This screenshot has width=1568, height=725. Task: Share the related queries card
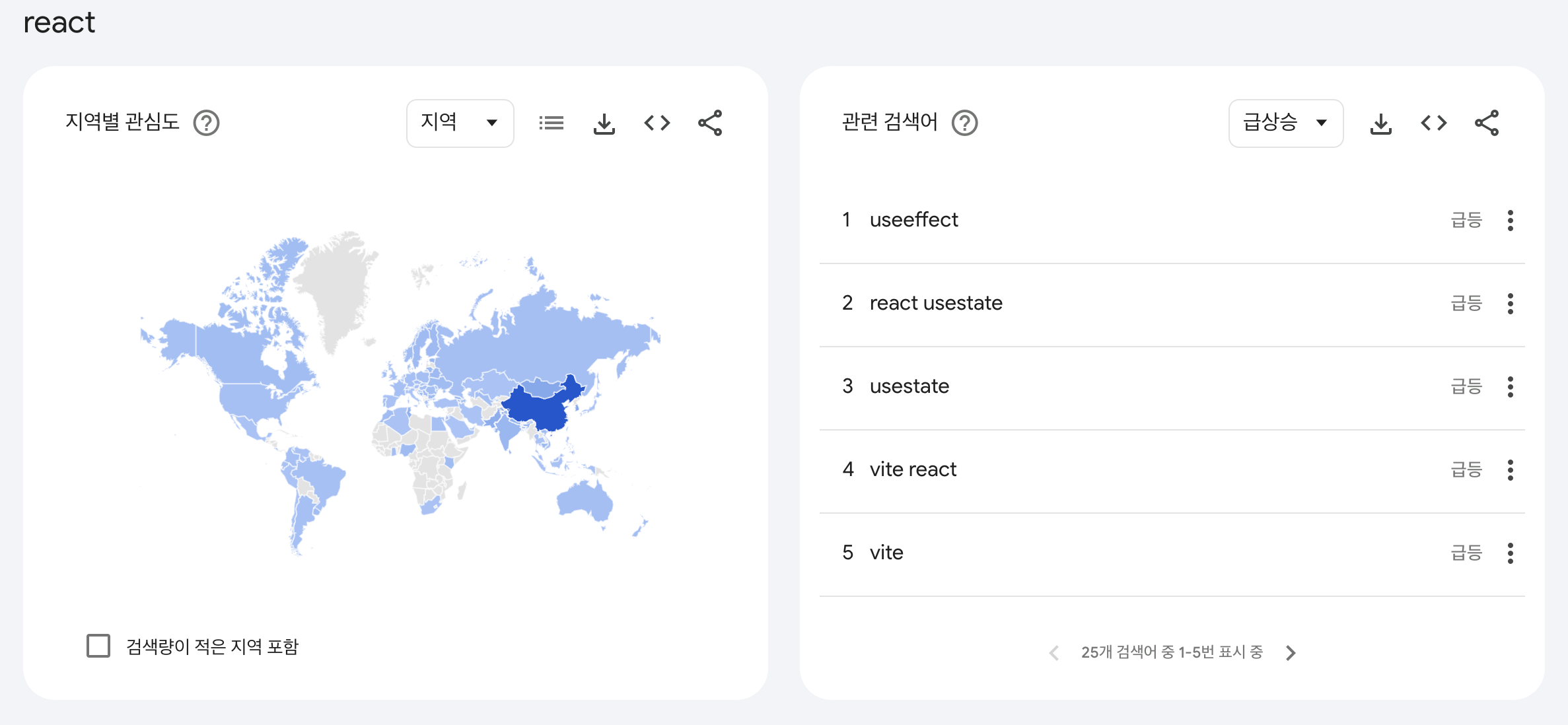pos(1487,123)
